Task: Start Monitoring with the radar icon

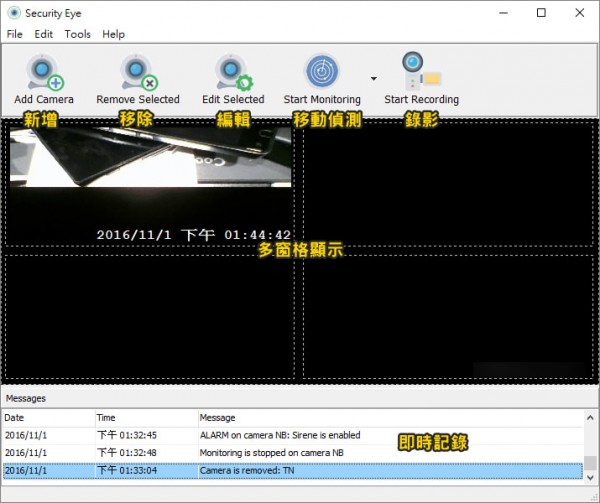Action: [x=322, y=73]
